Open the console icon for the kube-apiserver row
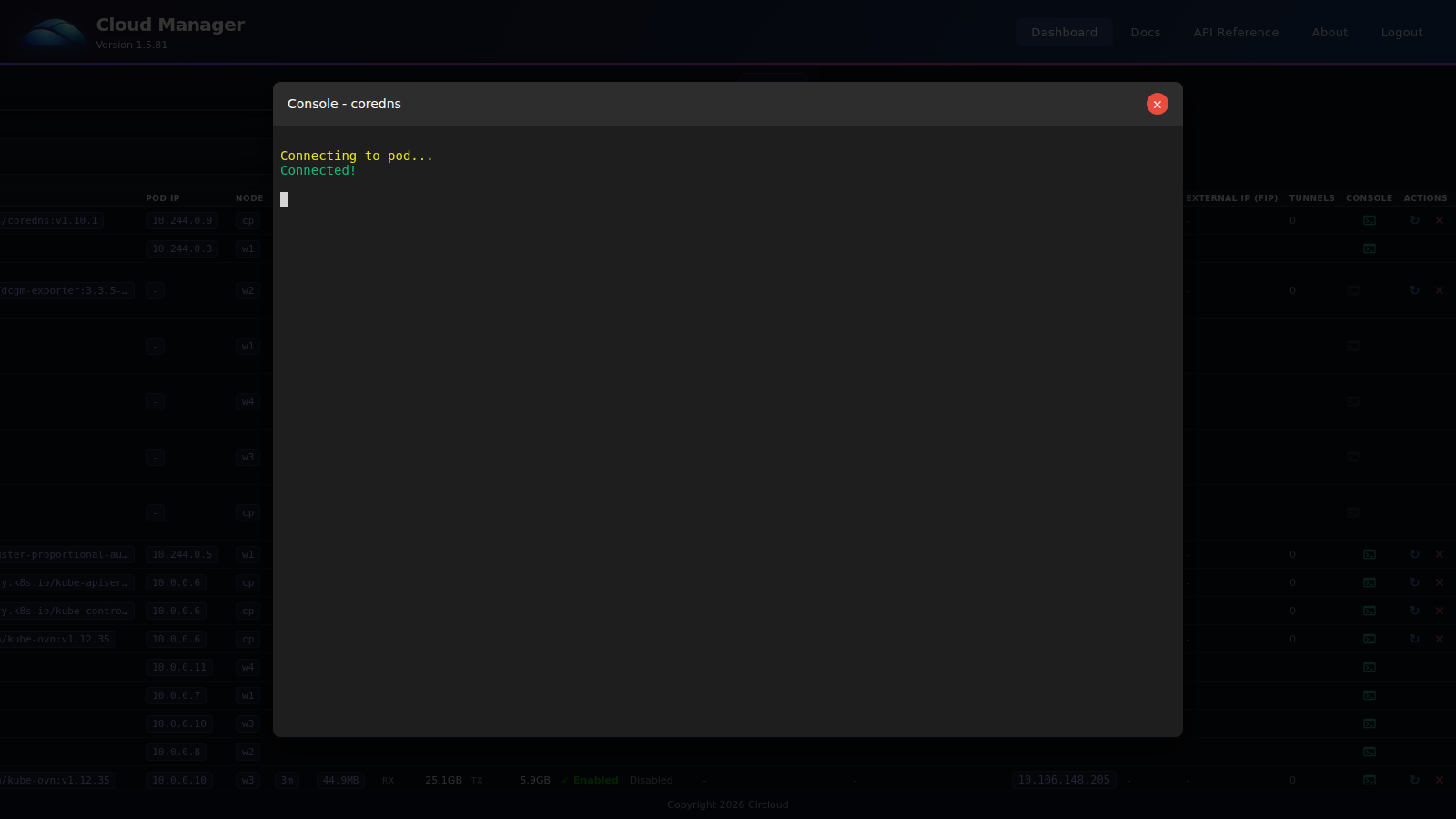 coord(1369,582)
